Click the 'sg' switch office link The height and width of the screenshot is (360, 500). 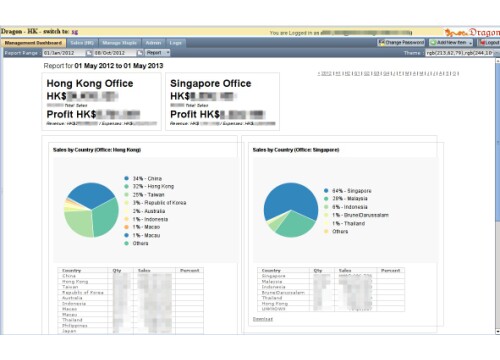click(x=75, y=32)
